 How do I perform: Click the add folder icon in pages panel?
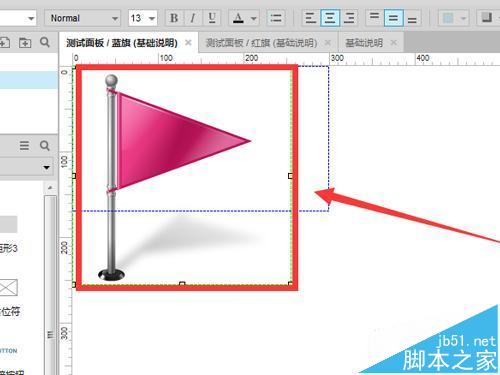tap(25, 43)
